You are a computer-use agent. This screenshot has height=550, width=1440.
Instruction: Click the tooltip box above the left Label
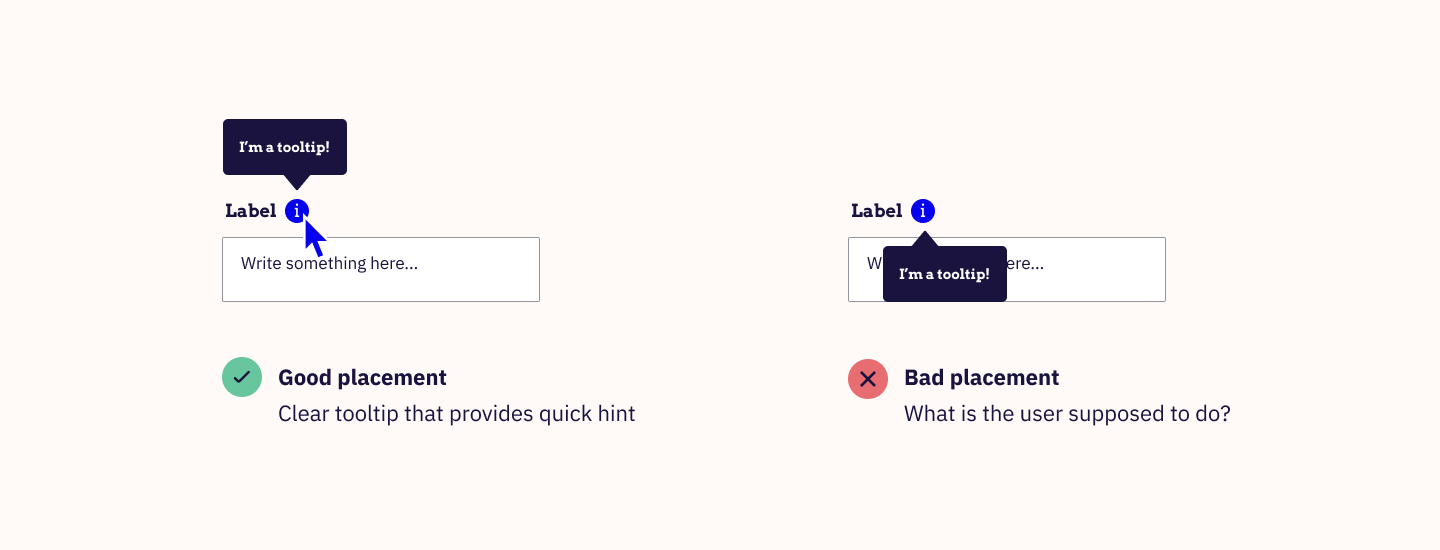click(285, 147)
